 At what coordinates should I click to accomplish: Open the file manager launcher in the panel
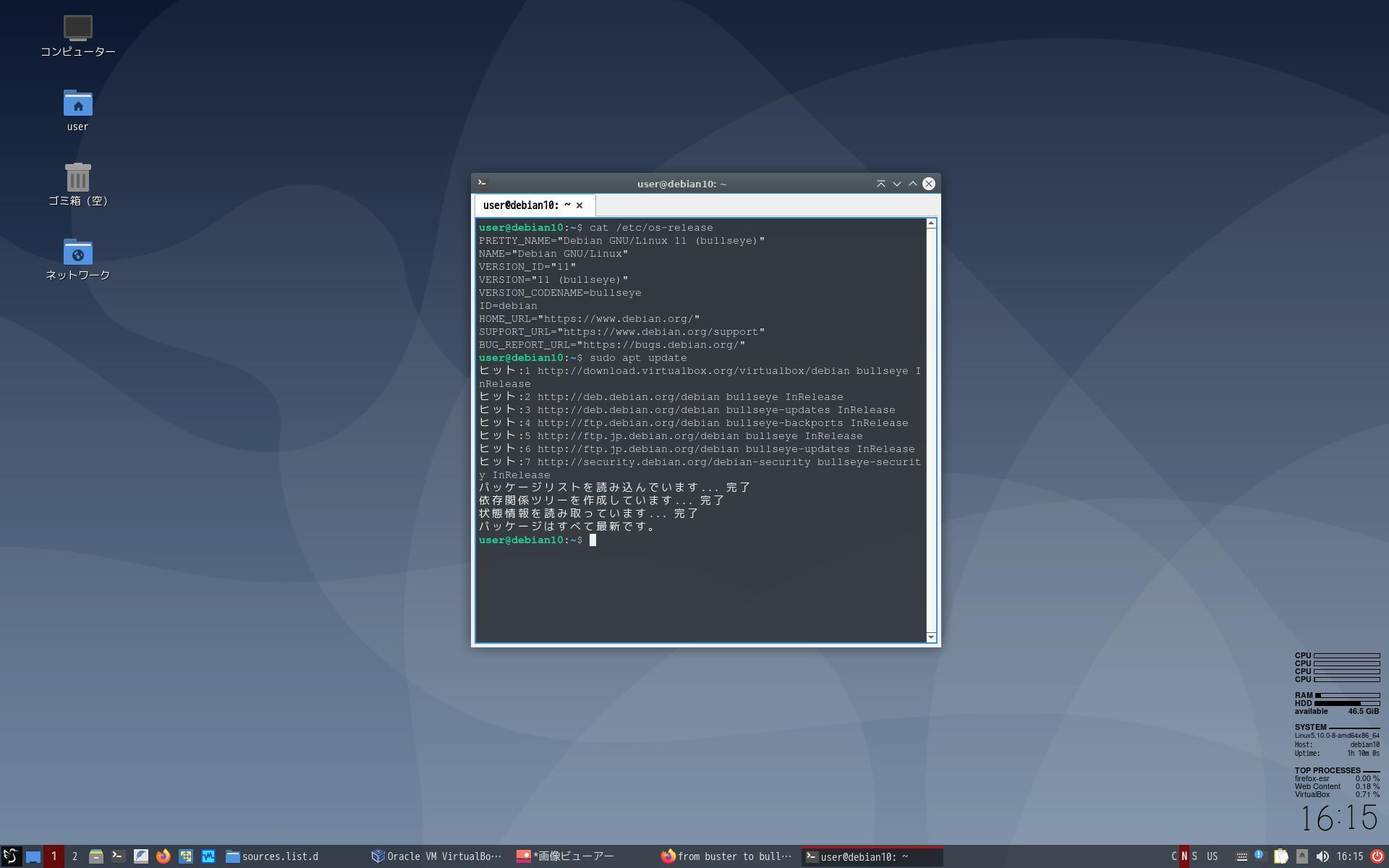point(96,856)
